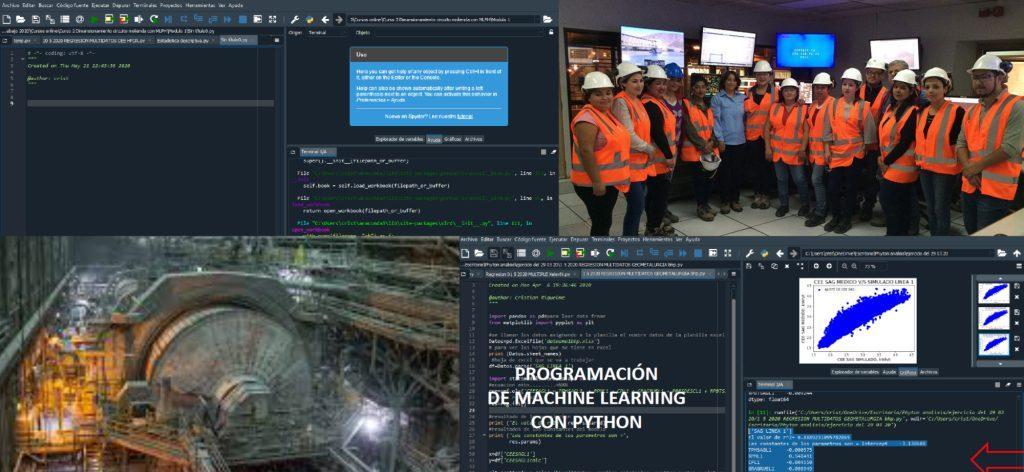Click Maximize current pane icon in top-left Spyder
The height and width of the screenshot is (472, 1024).
pos(257,19)
